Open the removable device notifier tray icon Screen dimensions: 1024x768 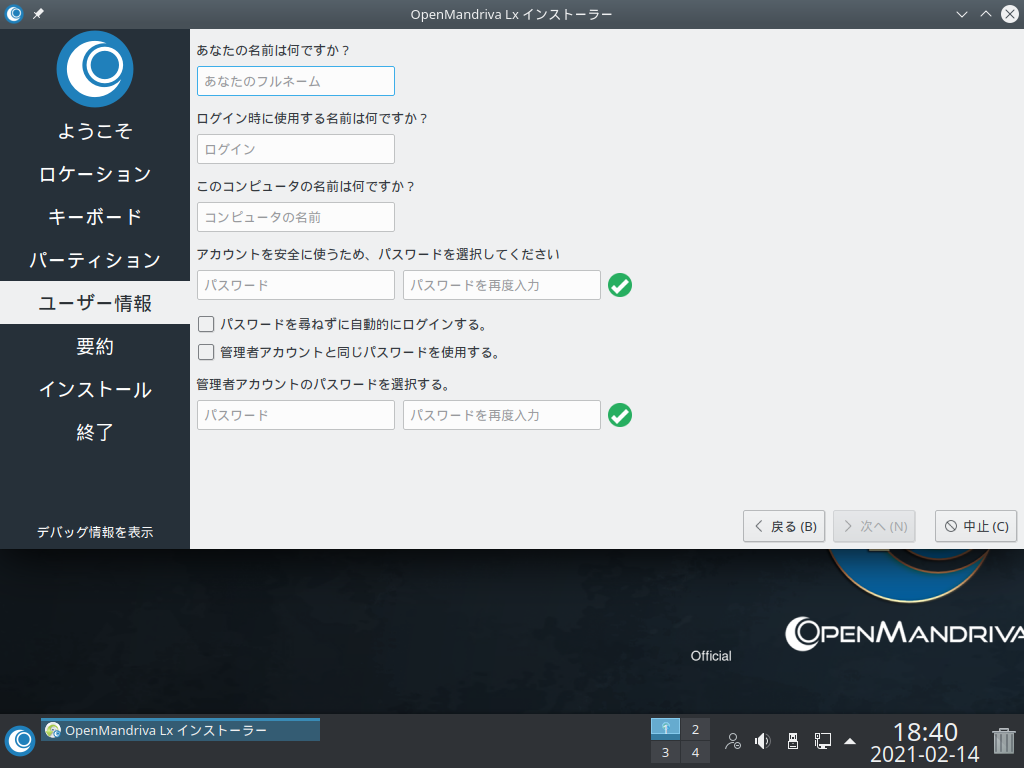click(793, 741)
